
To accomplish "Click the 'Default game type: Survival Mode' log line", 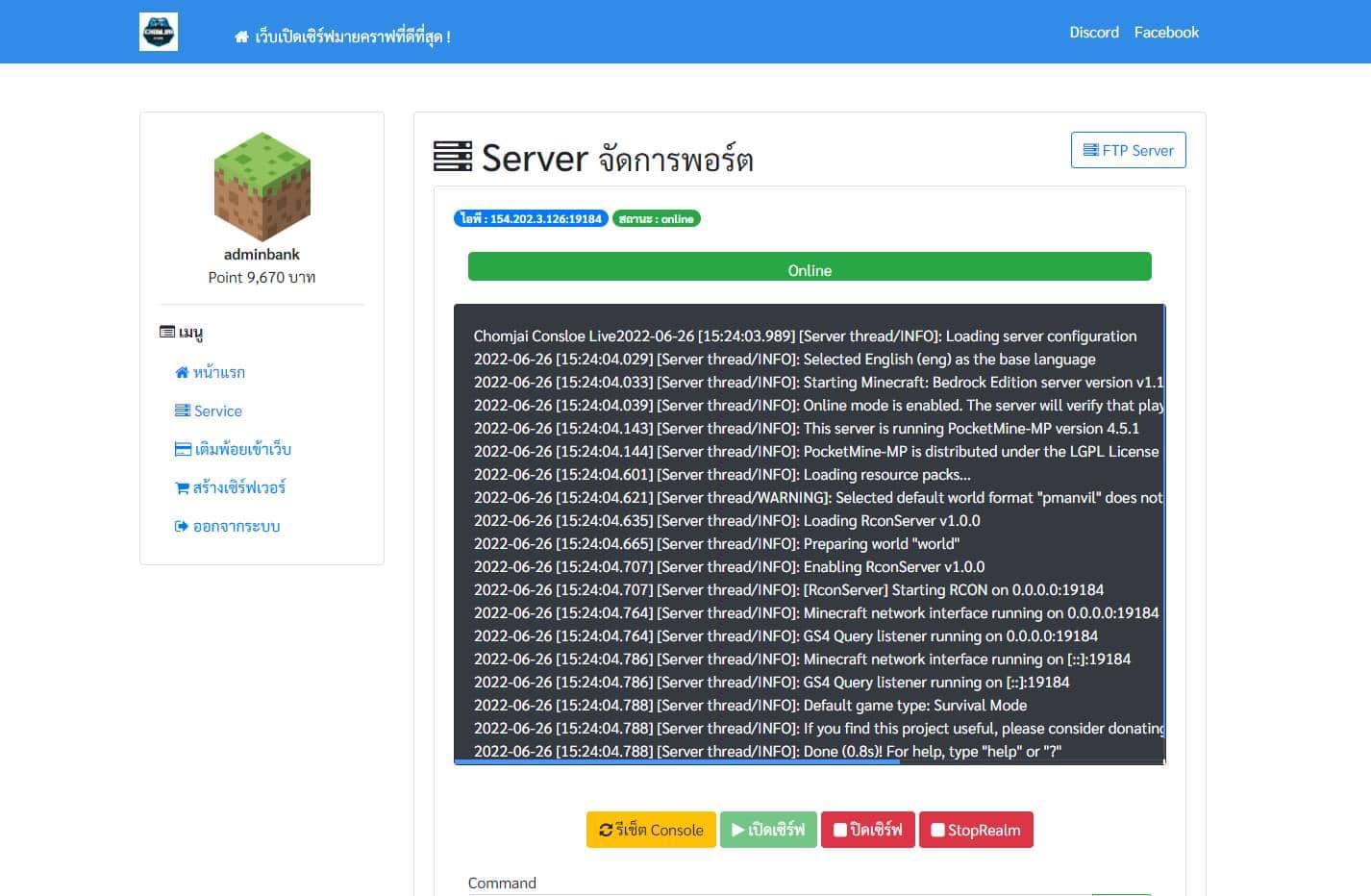I will pos(750,705).
